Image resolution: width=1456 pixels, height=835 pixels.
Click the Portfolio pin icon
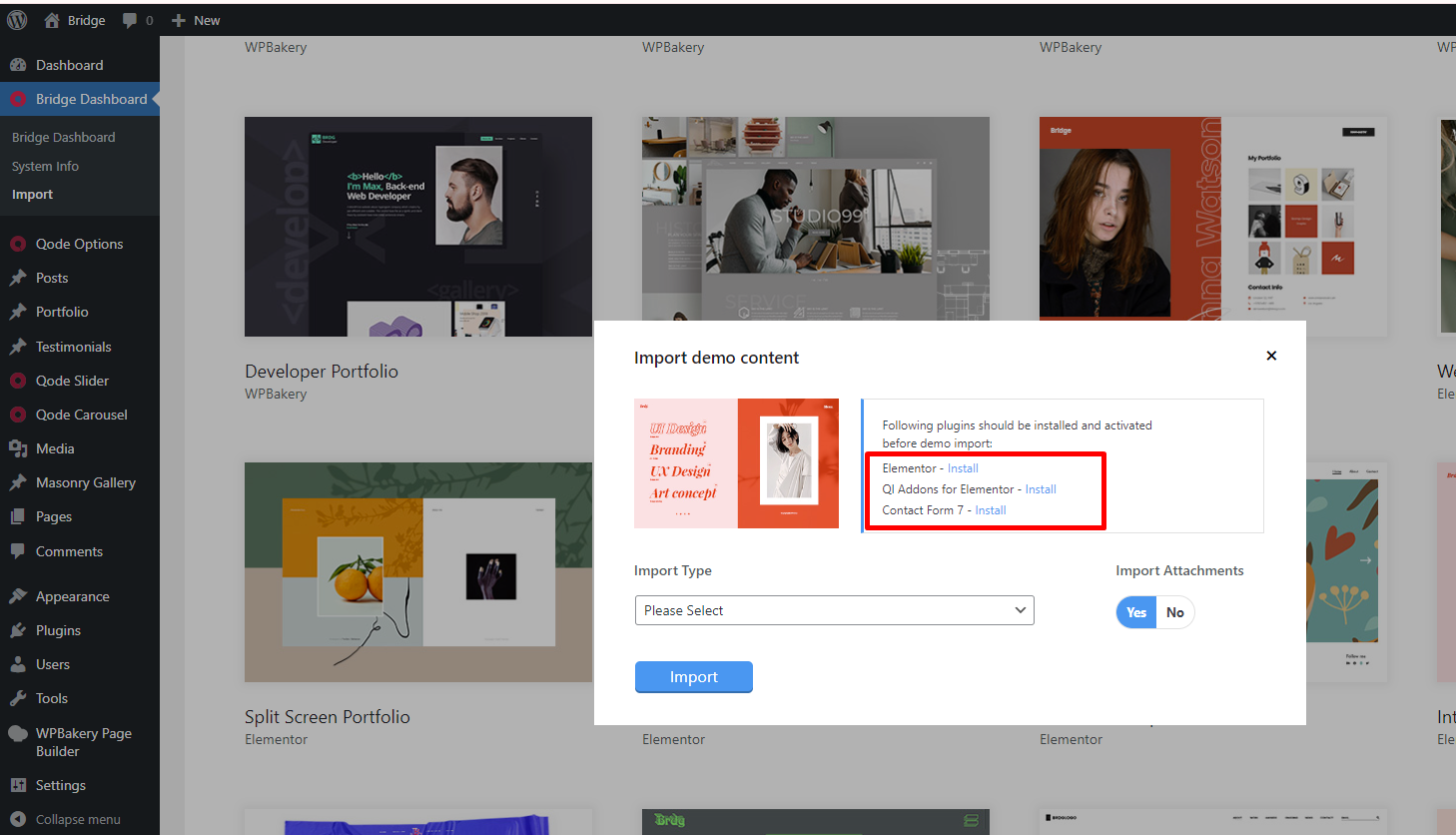(x=18, y=312)
